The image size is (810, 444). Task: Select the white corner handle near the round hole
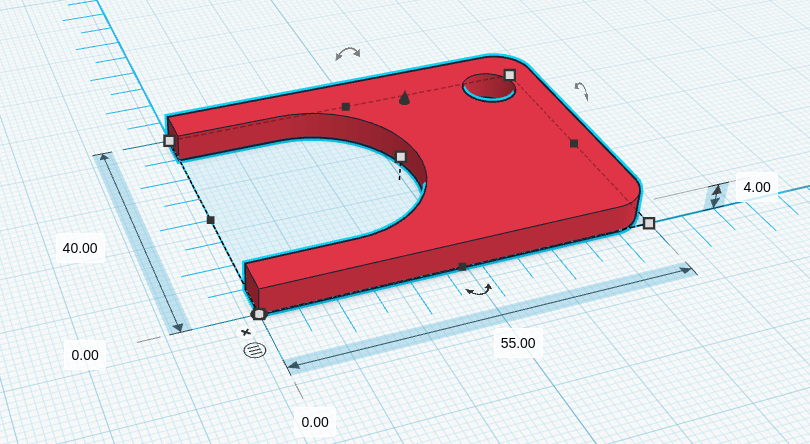point(510,75)
